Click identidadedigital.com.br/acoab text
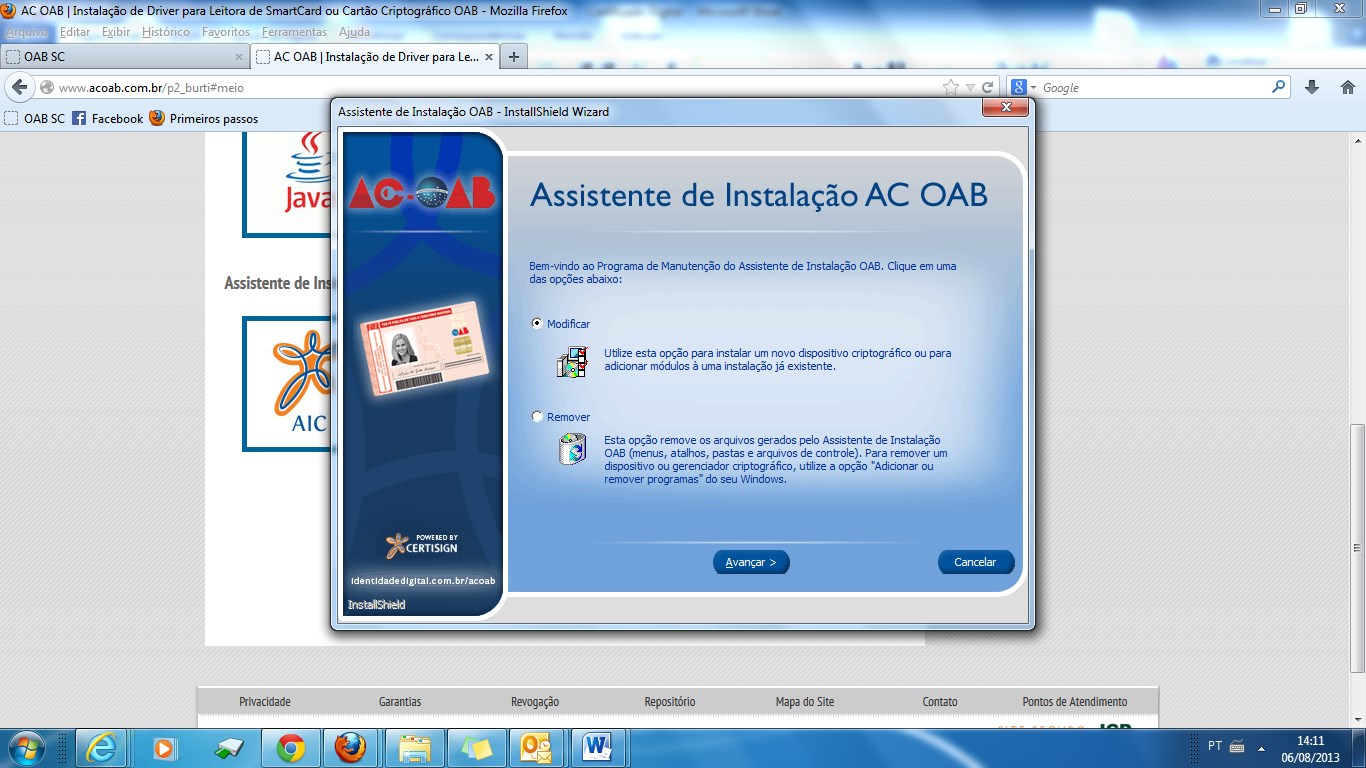The image size is (1366, 768). pos(423,581)
